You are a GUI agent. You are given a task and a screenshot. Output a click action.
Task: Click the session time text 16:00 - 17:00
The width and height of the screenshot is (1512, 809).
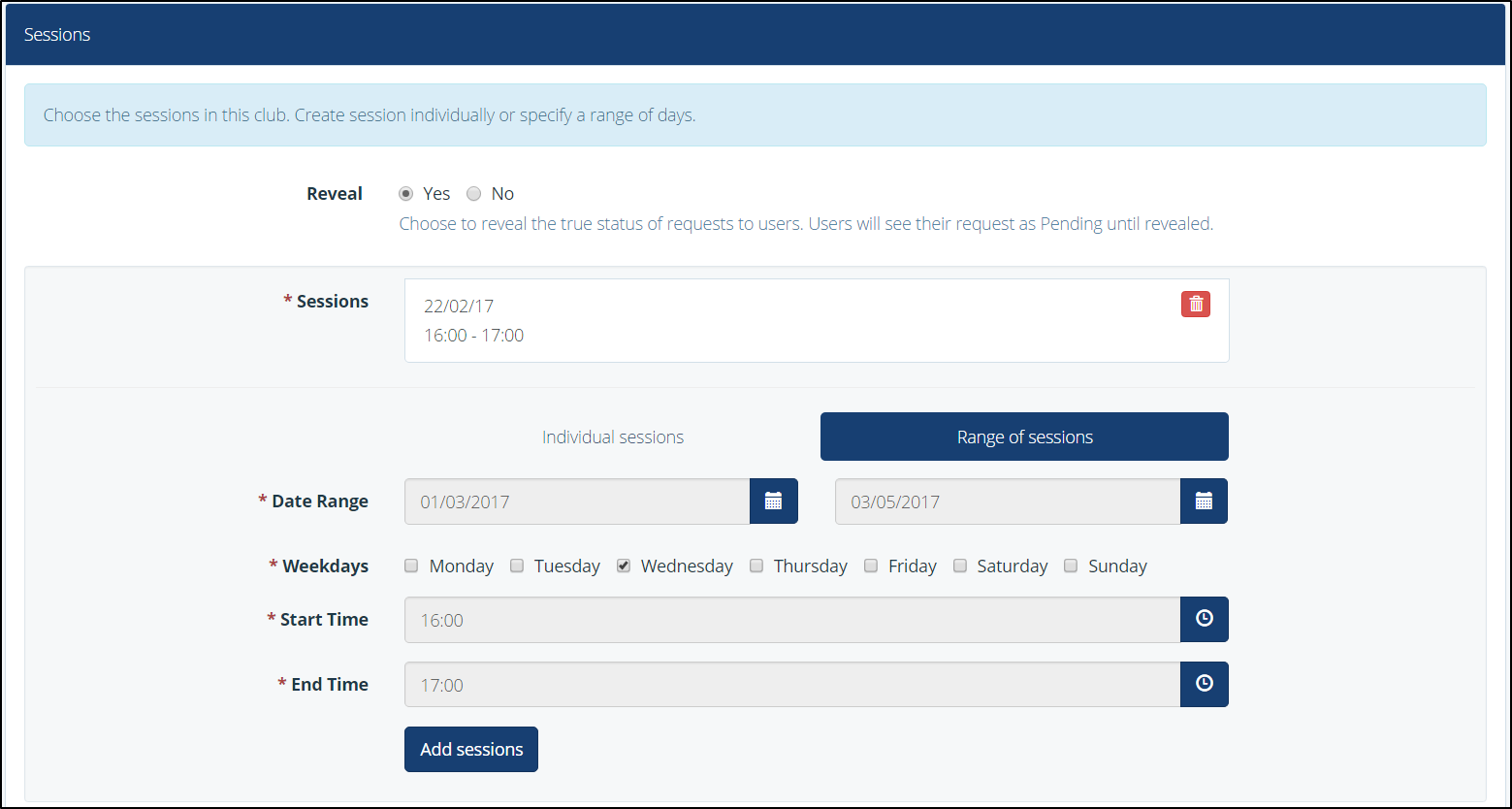click(473, 336)
